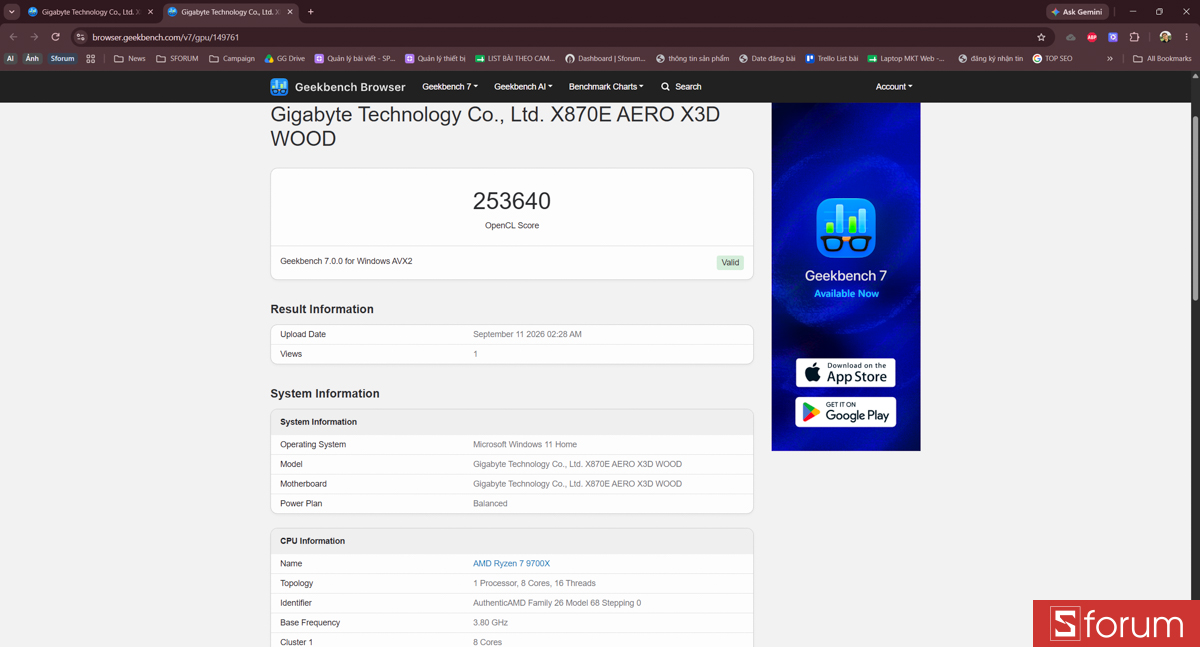View site information icon in address bar
The image size is (1200, 647).
(81, 37)
